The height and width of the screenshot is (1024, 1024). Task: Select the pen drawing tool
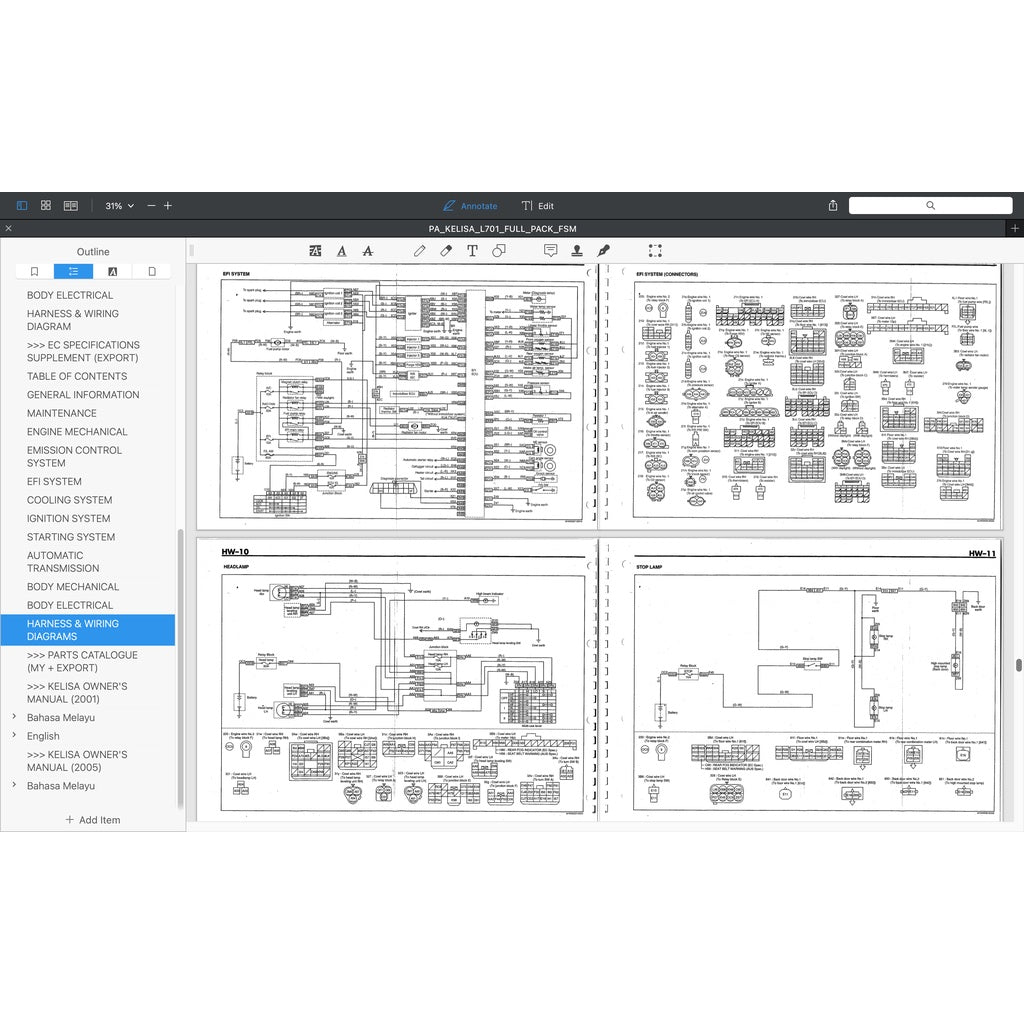[x=419, y=251]
